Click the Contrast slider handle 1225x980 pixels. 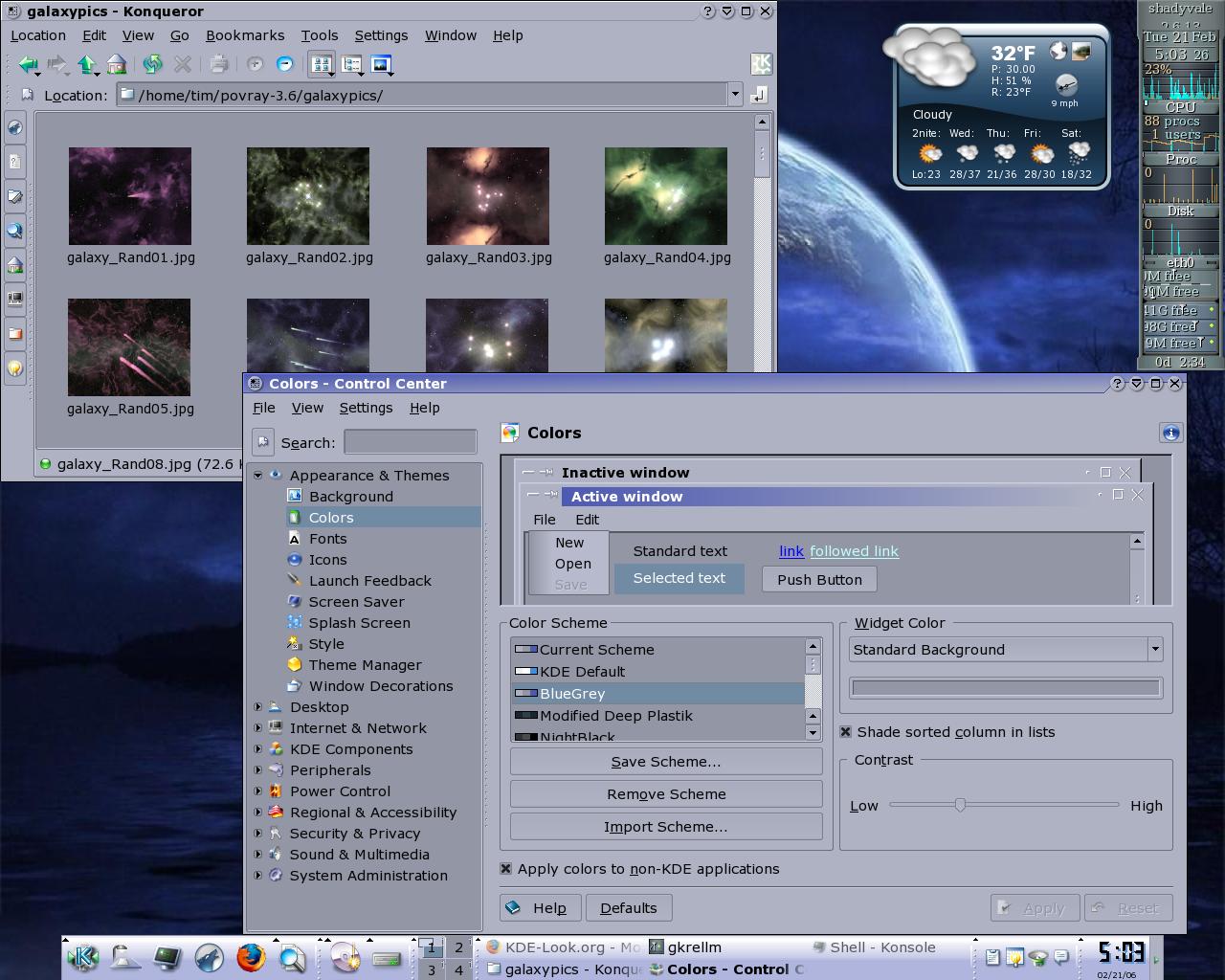pos(960,805)
